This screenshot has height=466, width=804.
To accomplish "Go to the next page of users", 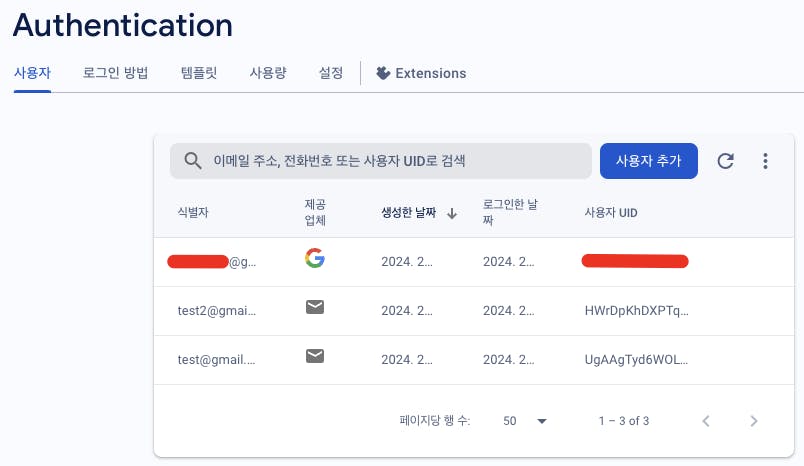I will (x=754, y=421).
